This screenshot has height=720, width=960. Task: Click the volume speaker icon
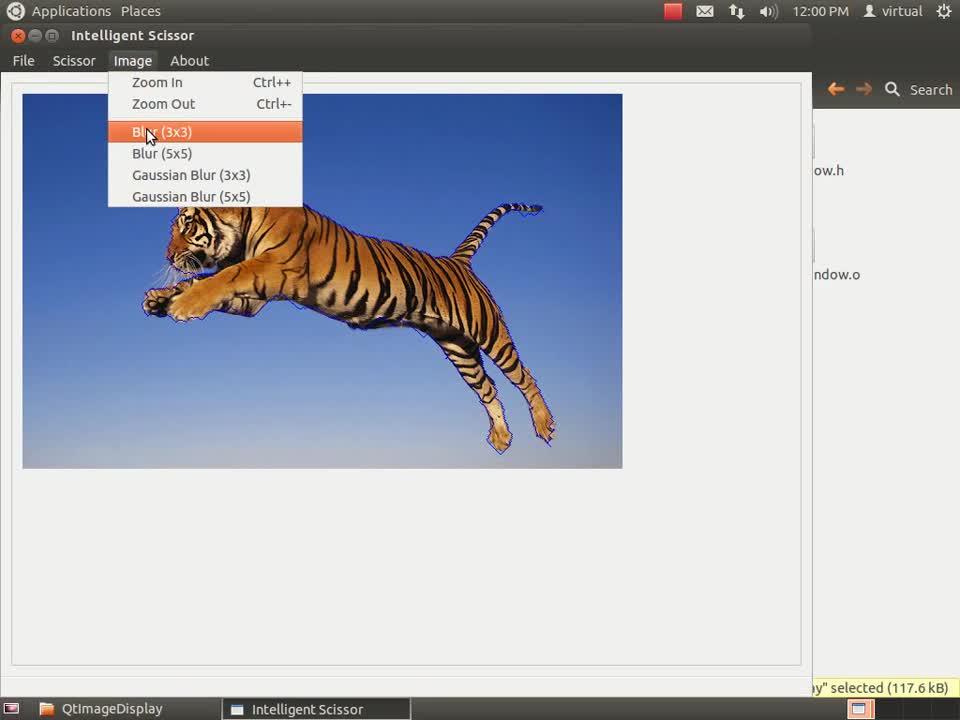tap(768, 11)
